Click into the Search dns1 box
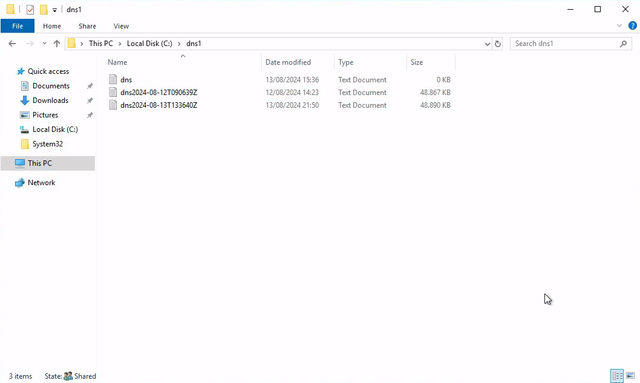 tap(565, 44)
